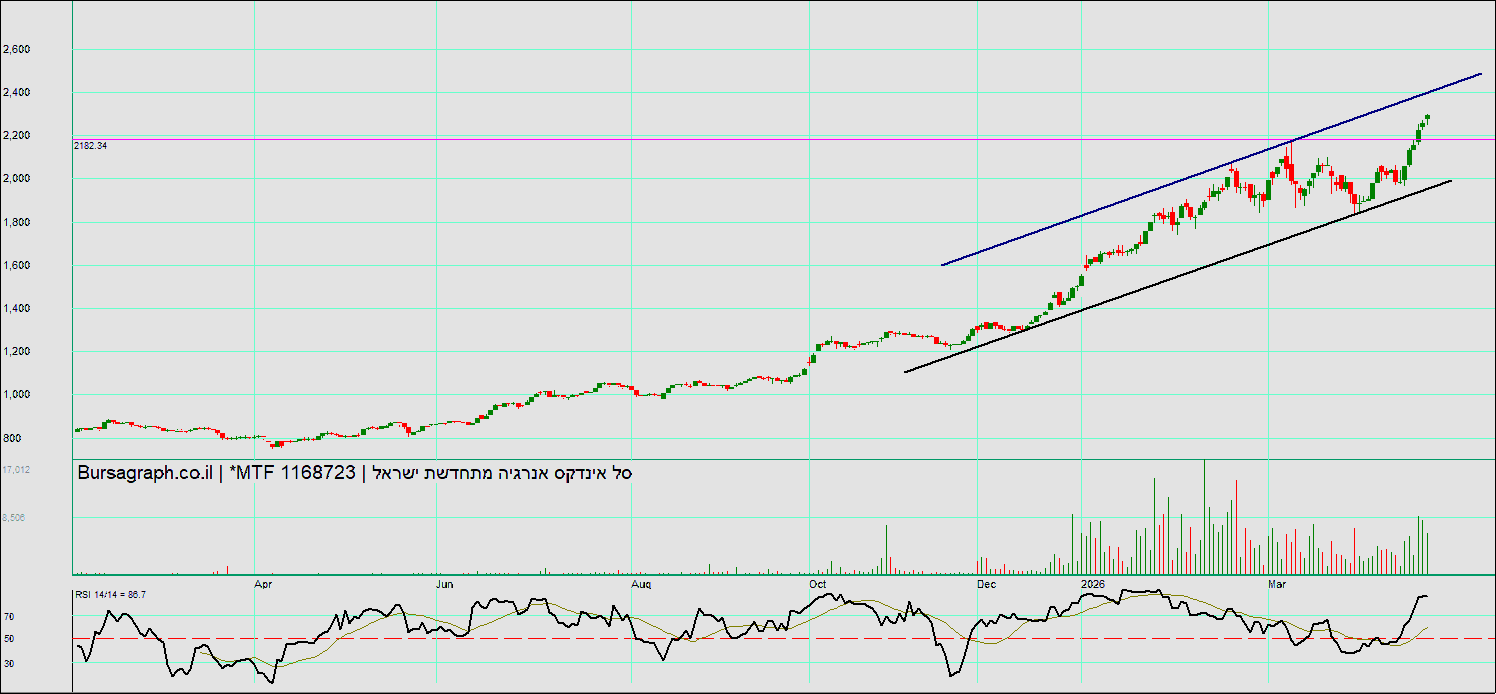Select the 17,012 volume scale label
This screenshot has width=1496, height=694.
coord(16,469)
